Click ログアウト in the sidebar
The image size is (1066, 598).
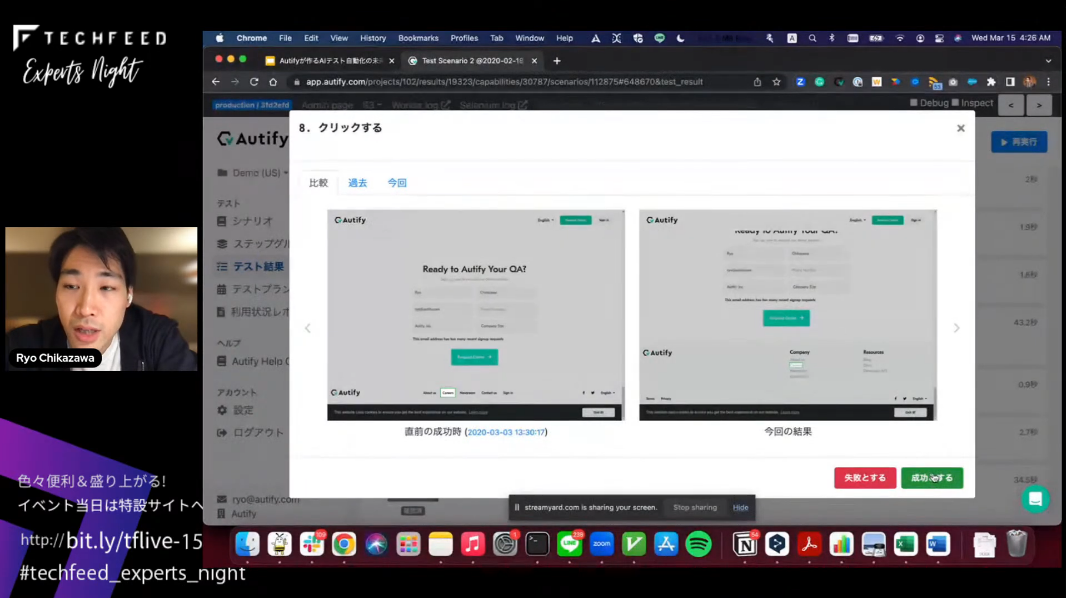click(250, 432)
